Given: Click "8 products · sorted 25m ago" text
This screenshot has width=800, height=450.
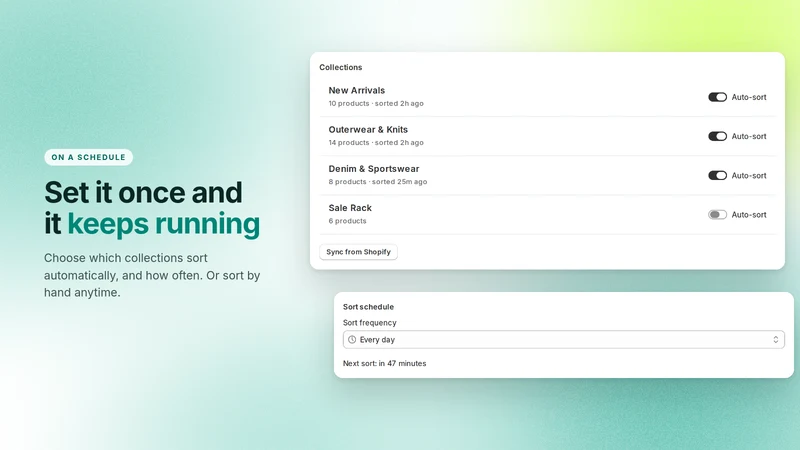Looking at the screenshot, I should click(378, 182).
